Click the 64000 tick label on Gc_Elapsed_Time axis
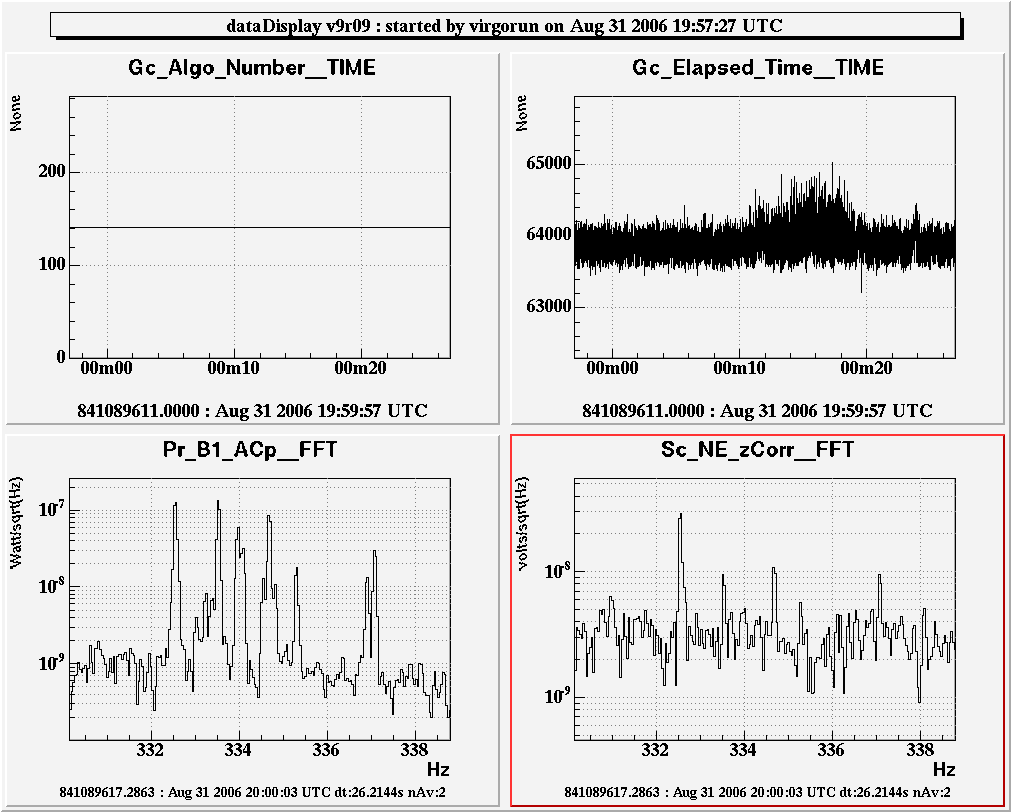Image resolution: width=1011 pixels, height=812 pixels. (x=549, y=235)
